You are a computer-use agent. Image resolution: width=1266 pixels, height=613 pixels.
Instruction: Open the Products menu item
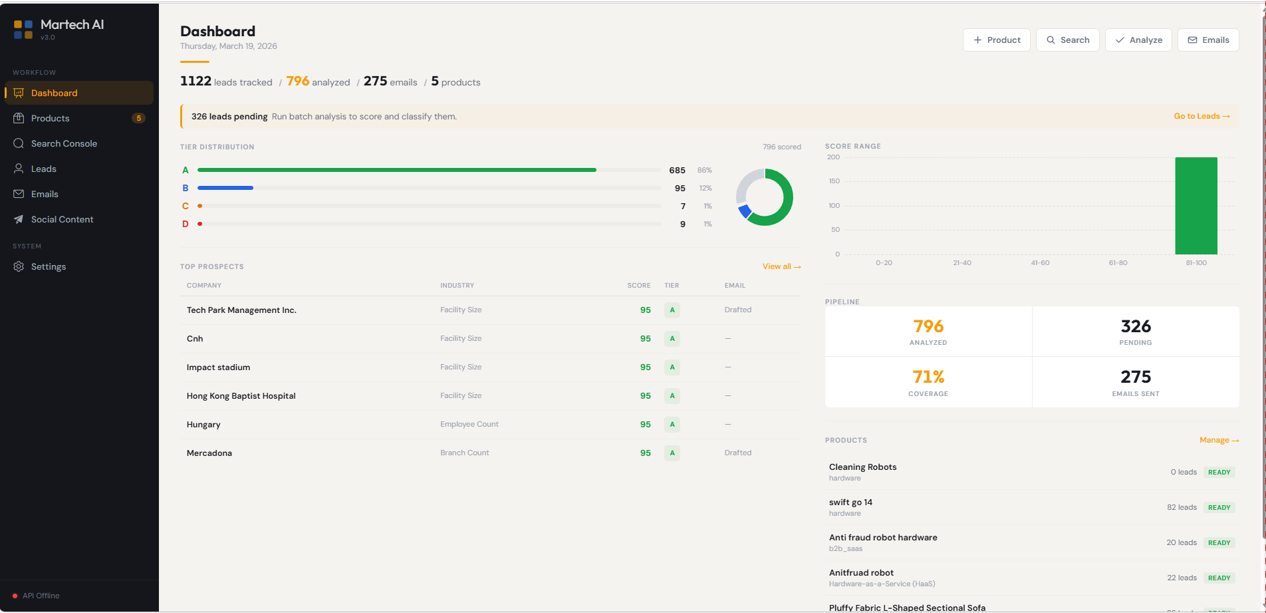(x=80, y=118)
